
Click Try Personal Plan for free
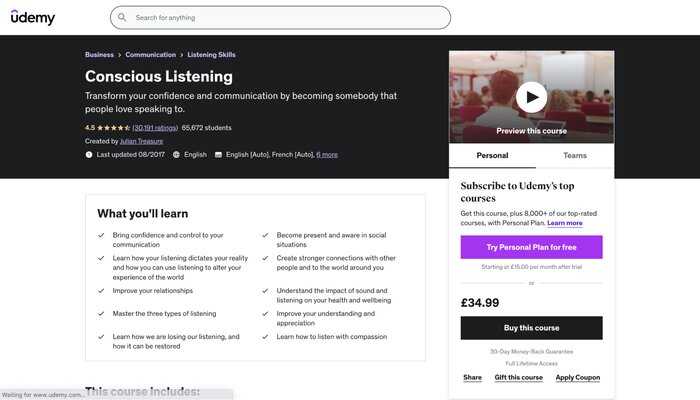[531, 247]
